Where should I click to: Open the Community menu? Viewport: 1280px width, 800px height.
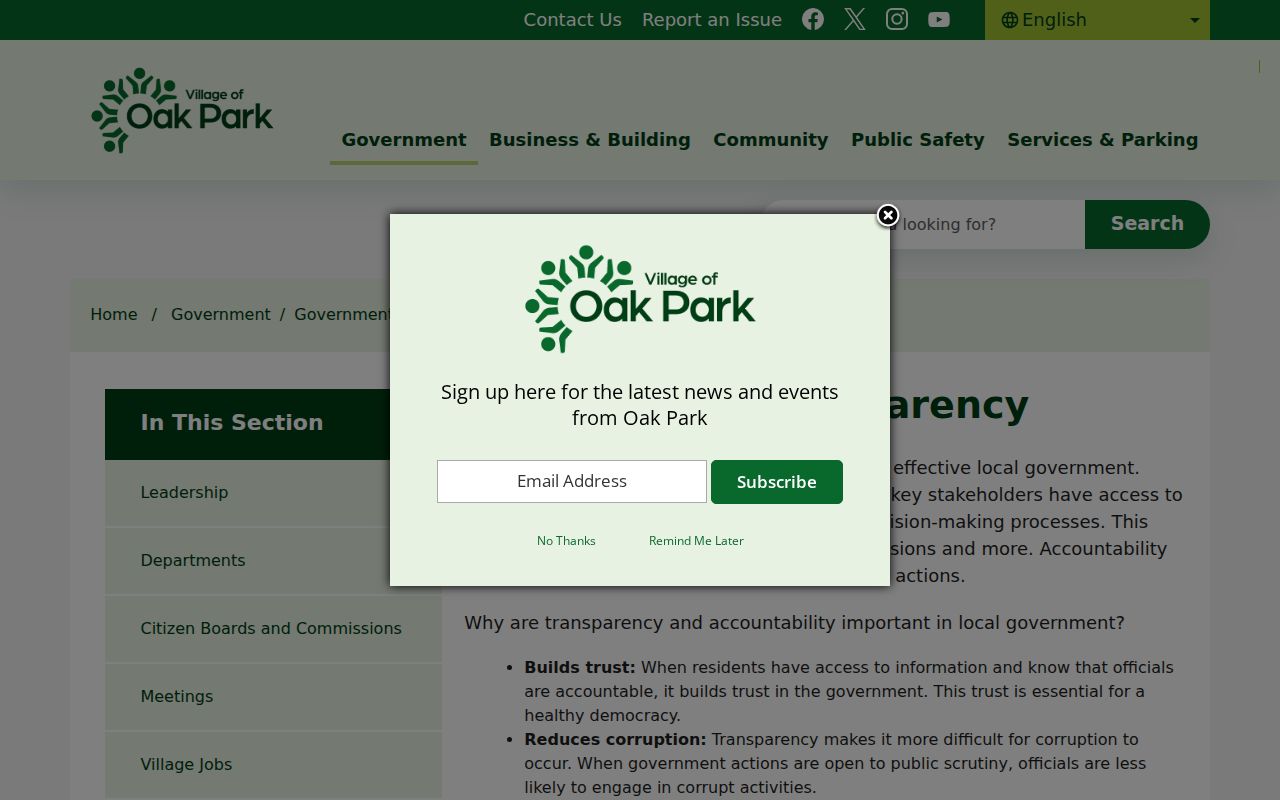(771, 140)
